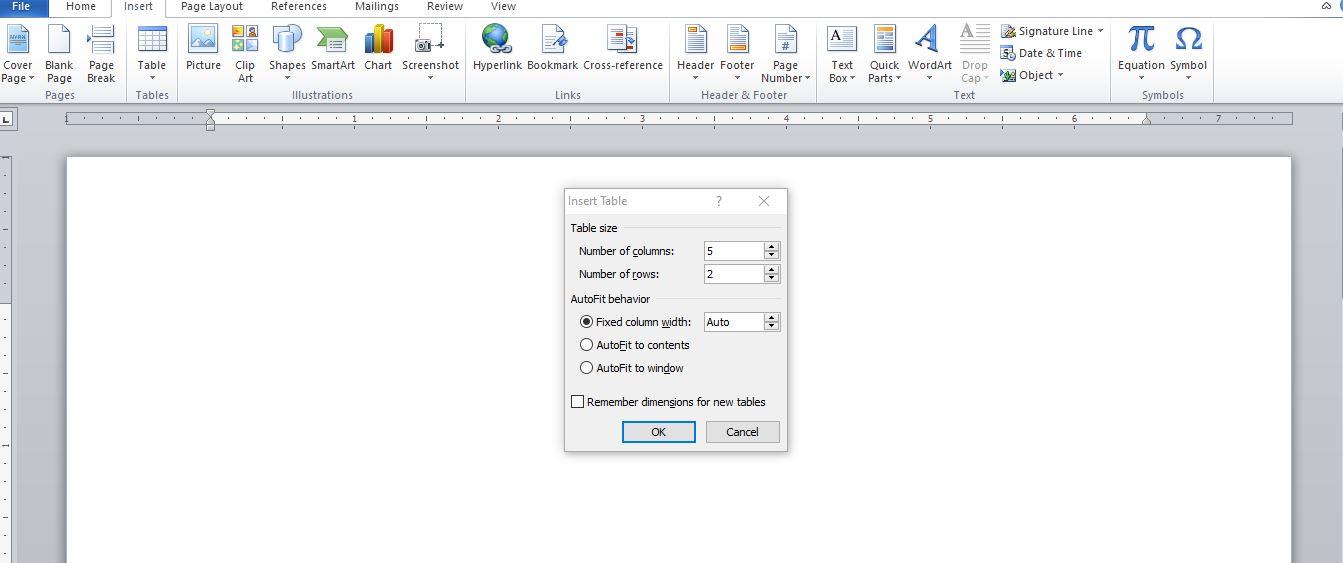Close the Insert Table dialog
Screen dimensions: 1343x563
(764, 201)
